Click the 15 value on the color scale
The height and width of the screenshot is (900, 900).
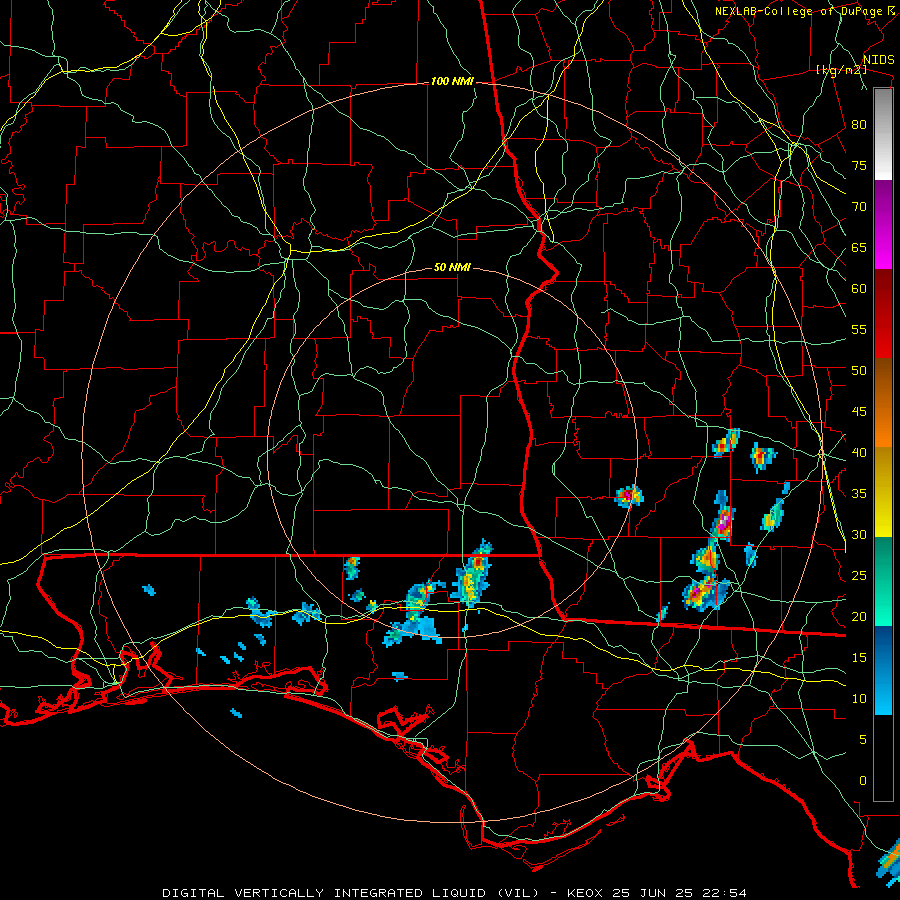[859, 658]
